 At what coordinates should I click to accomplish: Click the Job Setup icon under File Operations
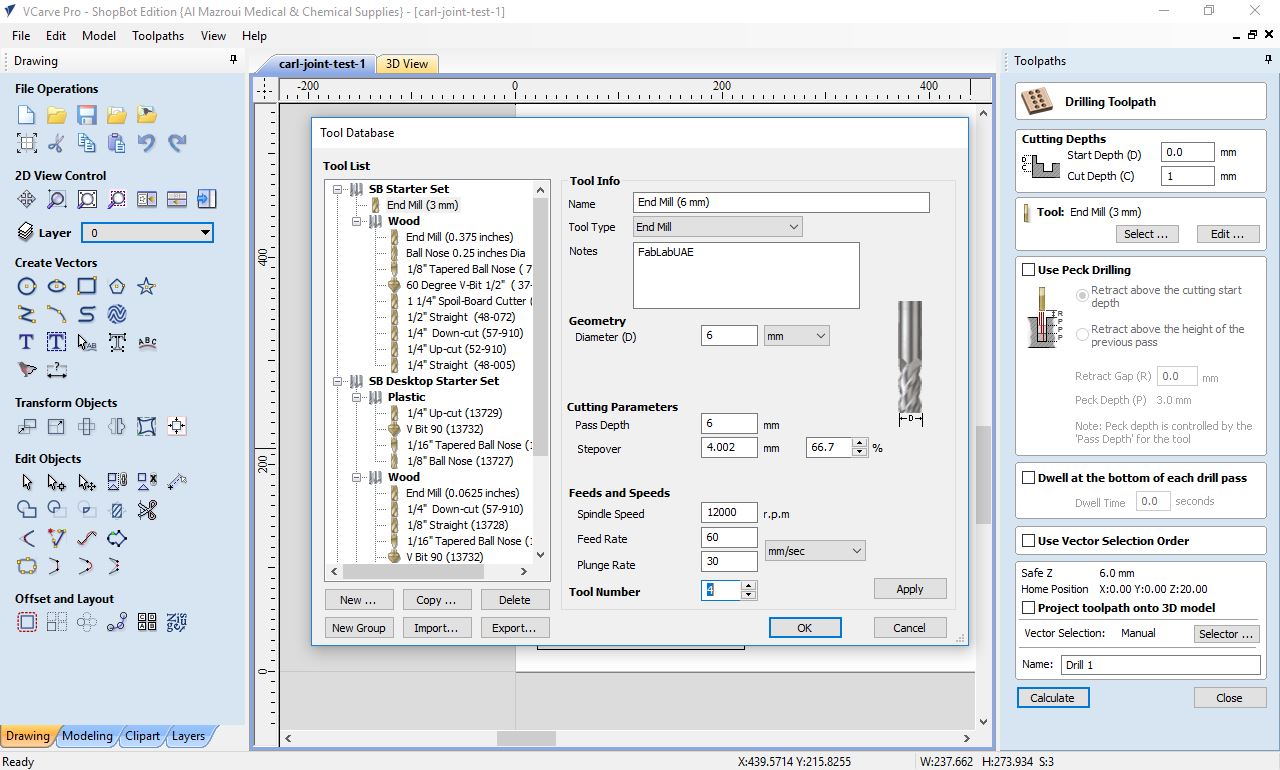pyautogui.click(x=27, y=143)
